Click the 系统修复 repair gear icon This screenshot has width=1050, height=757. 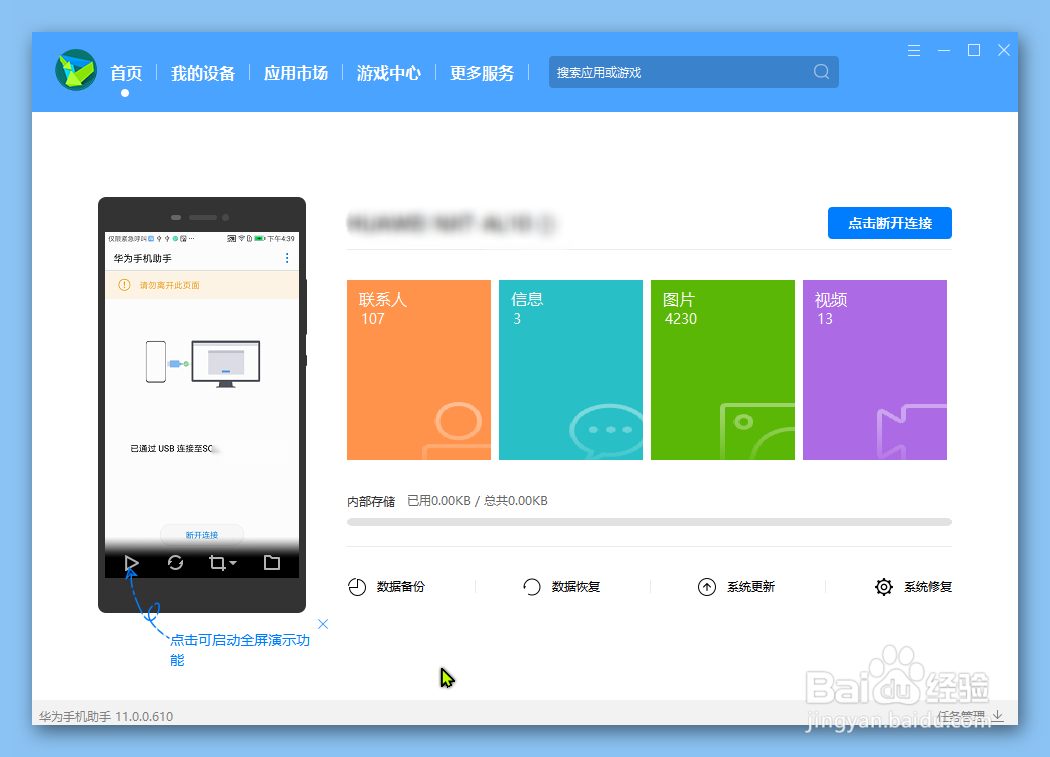point(884,587)
